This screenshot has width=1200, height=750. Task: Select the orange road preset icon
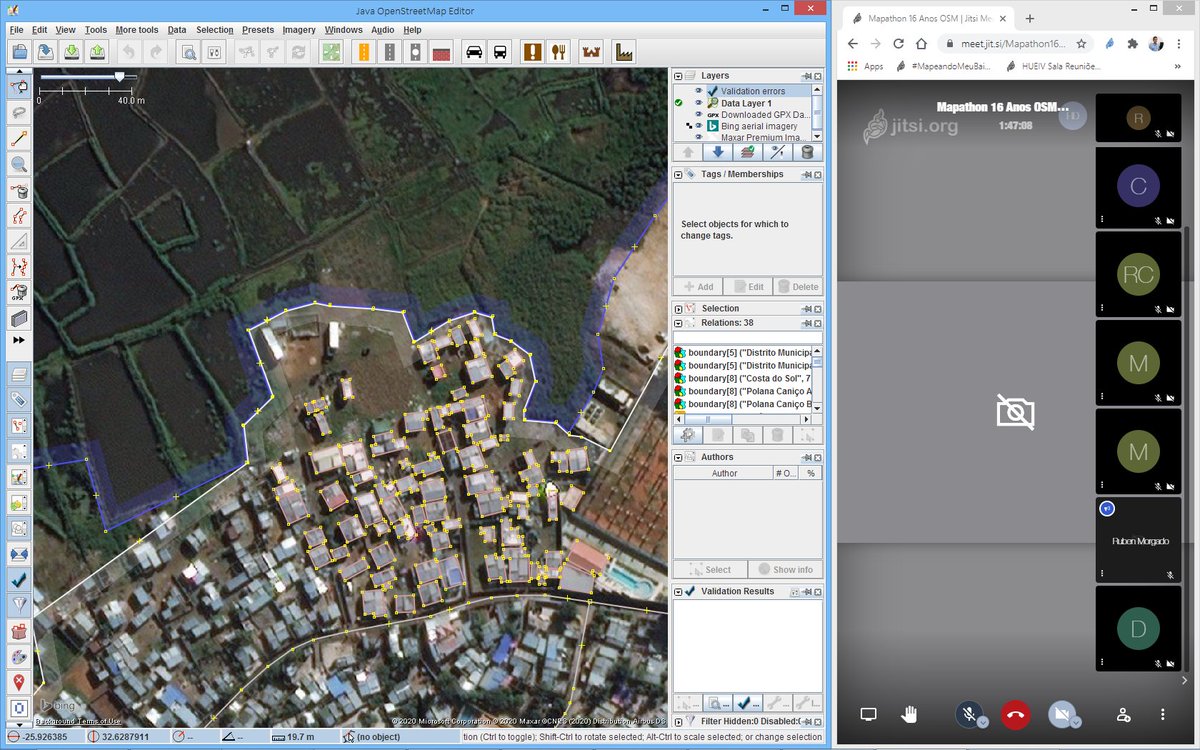coord(363,52)
